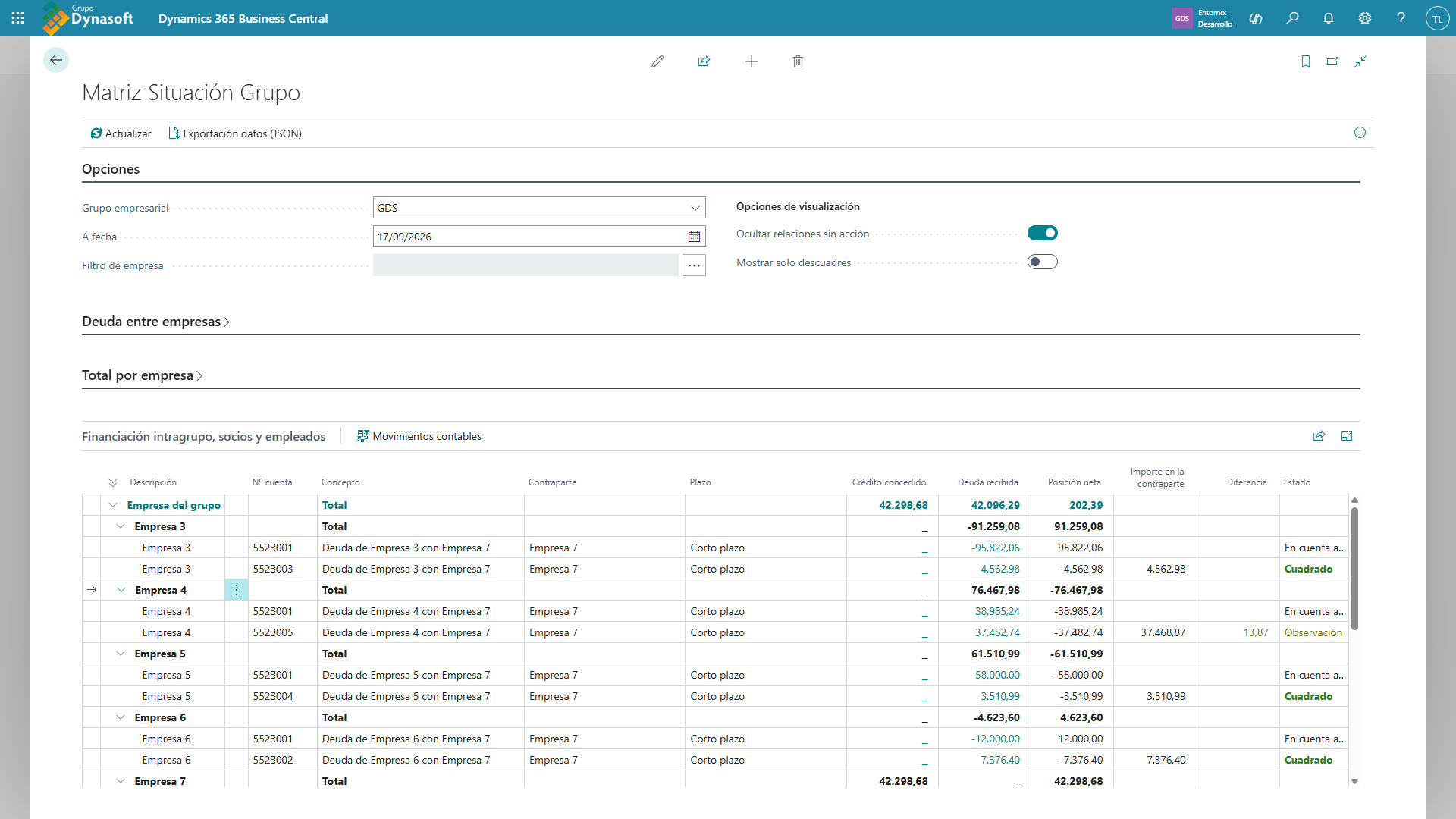
Task: Open Empresa 4 underlined link
Action: [161, 590]
